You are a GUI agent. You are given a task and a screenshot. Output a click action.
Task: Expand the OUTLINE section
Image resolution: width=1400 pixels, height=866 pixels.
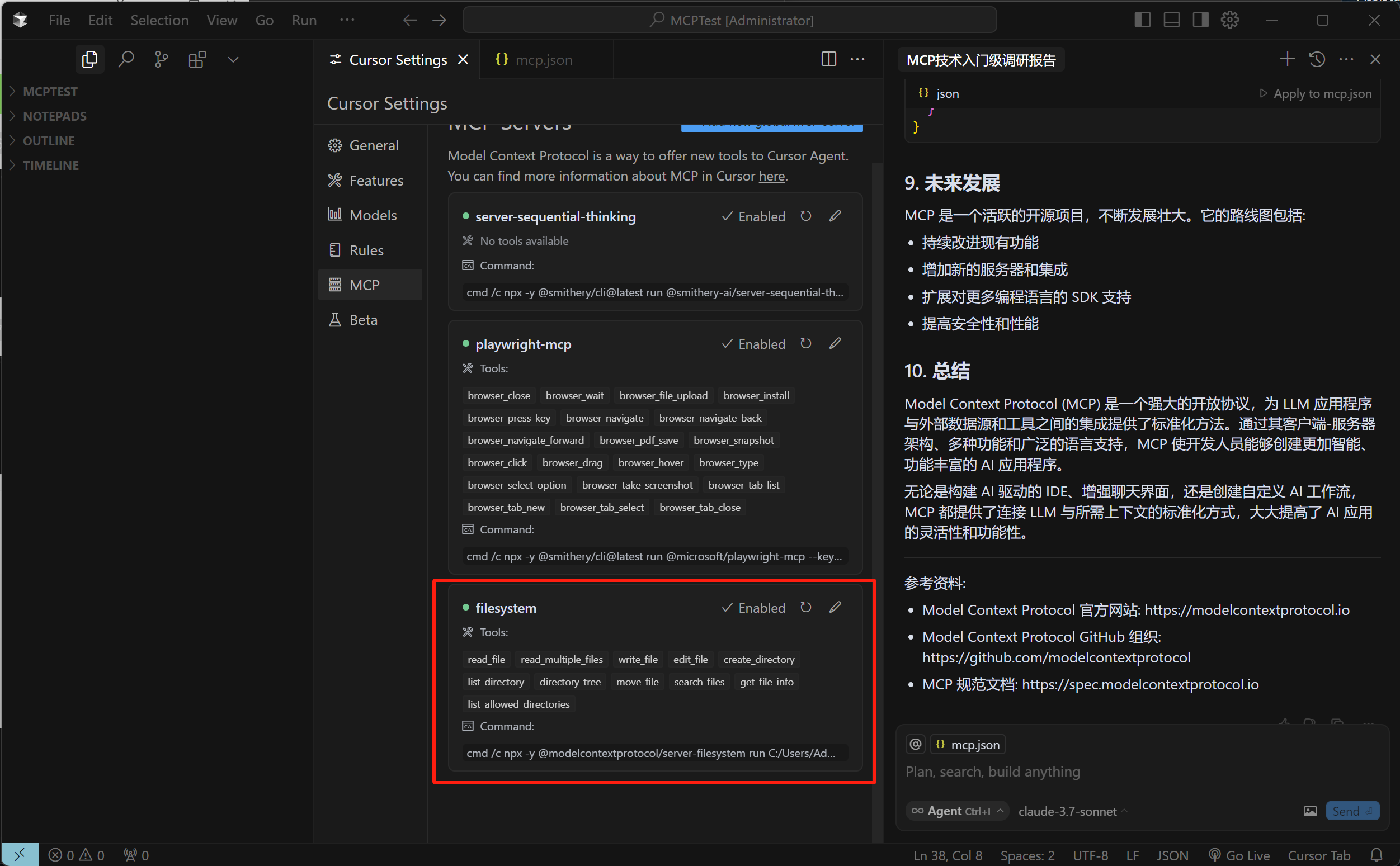tap(157, 141)
